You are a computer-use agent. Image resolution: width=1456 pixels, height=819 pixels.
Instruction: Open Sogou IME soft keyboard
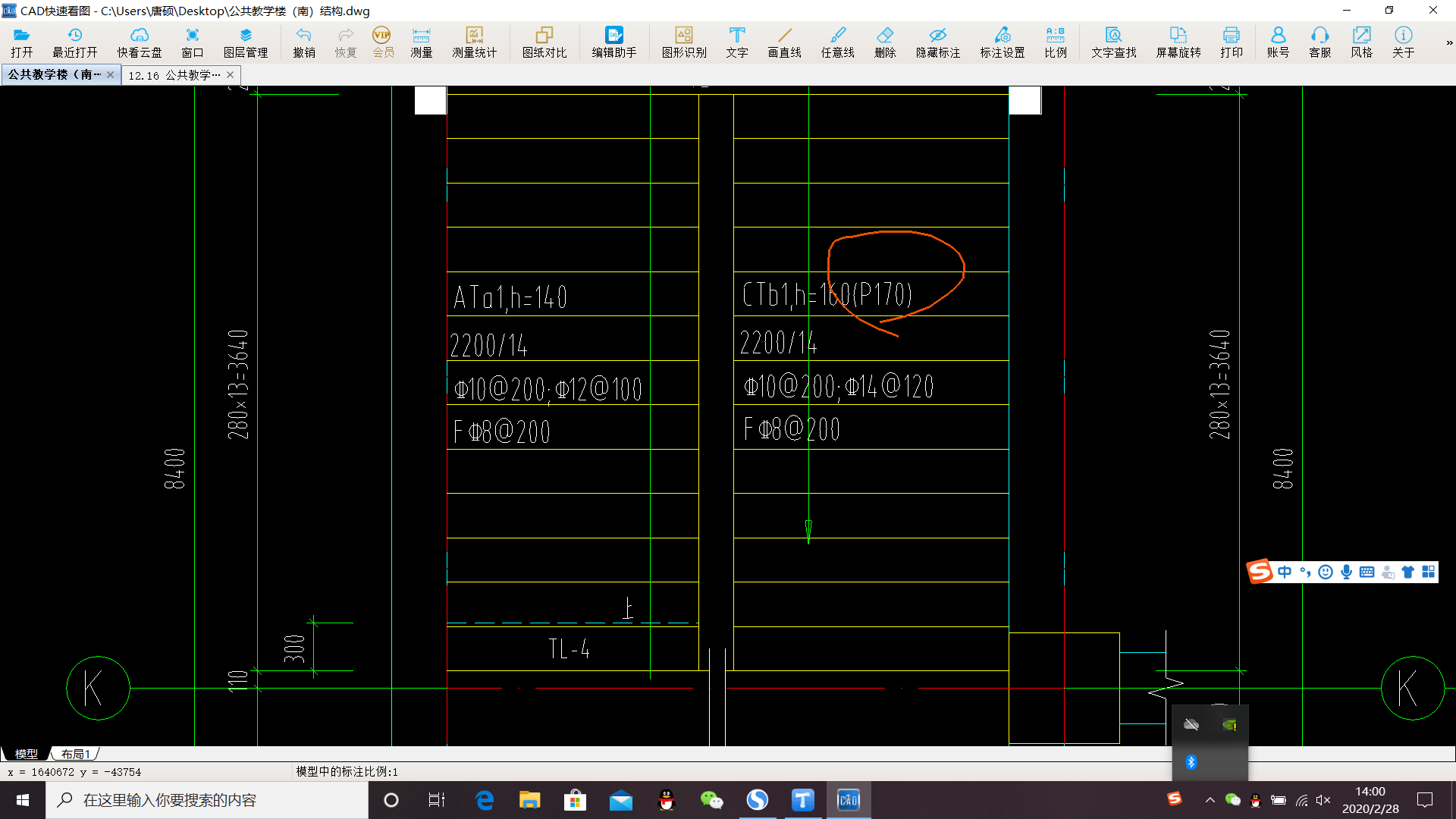coord(1367,572)
